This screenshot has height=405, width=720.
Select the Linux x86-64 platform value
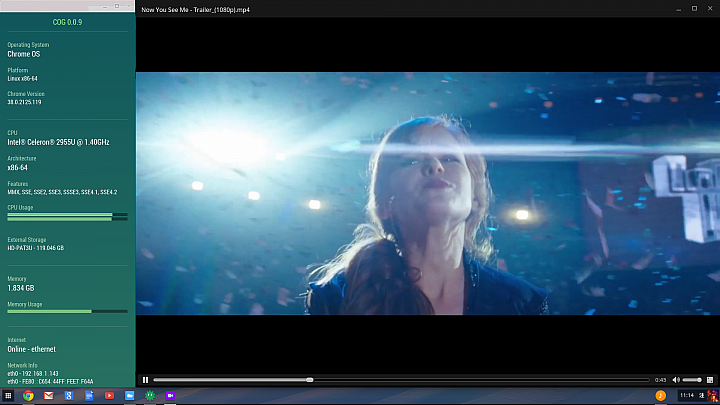click(22, 79)
